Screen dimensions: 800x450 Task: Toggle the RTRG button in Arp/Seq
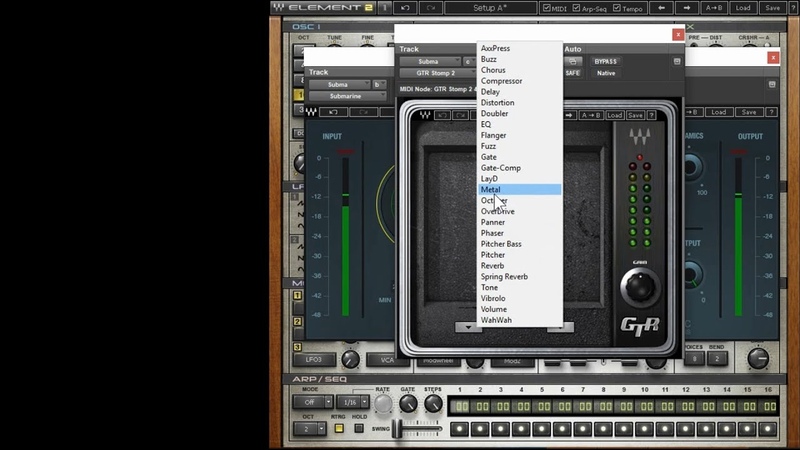pyautogui.click(x=338, y=429)
